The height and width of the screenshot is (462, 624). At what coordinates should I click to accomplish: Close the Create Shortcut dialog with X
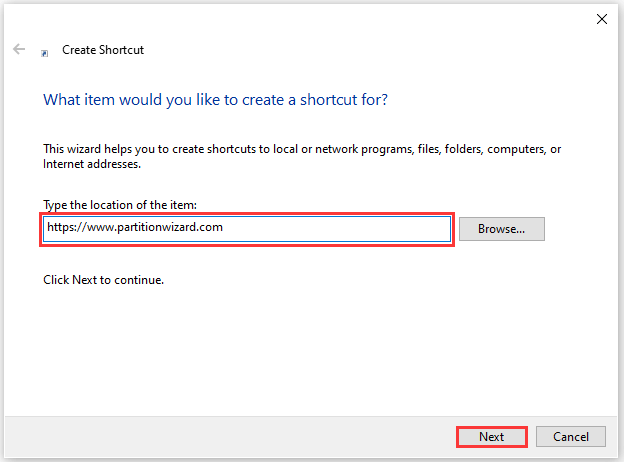click(x=601, y=18)
